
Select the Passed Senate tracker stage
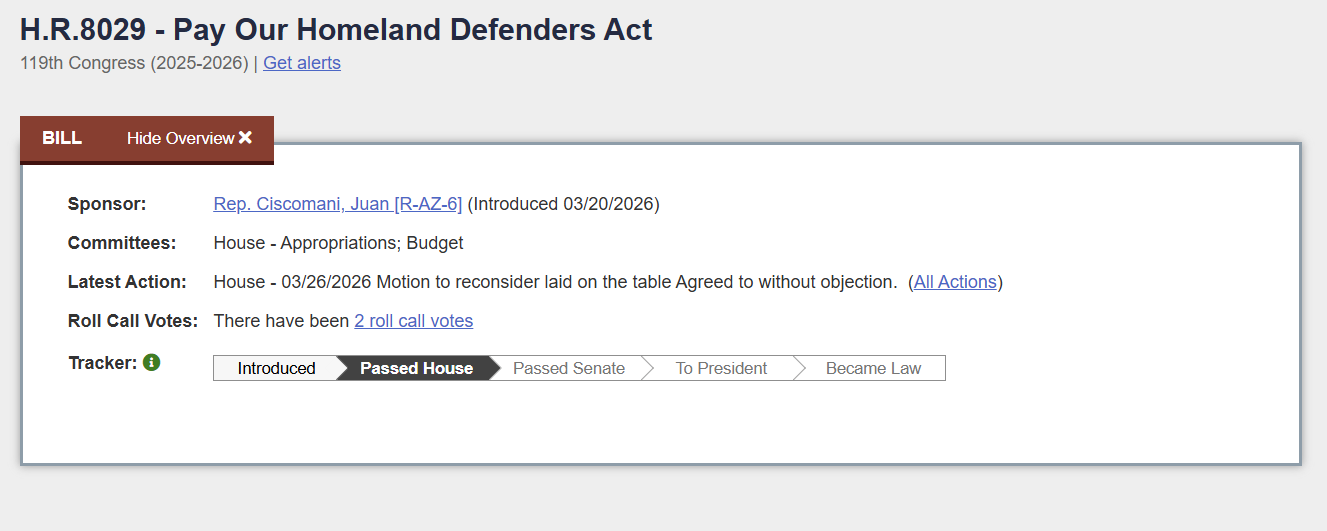click(x=568, y=368)
